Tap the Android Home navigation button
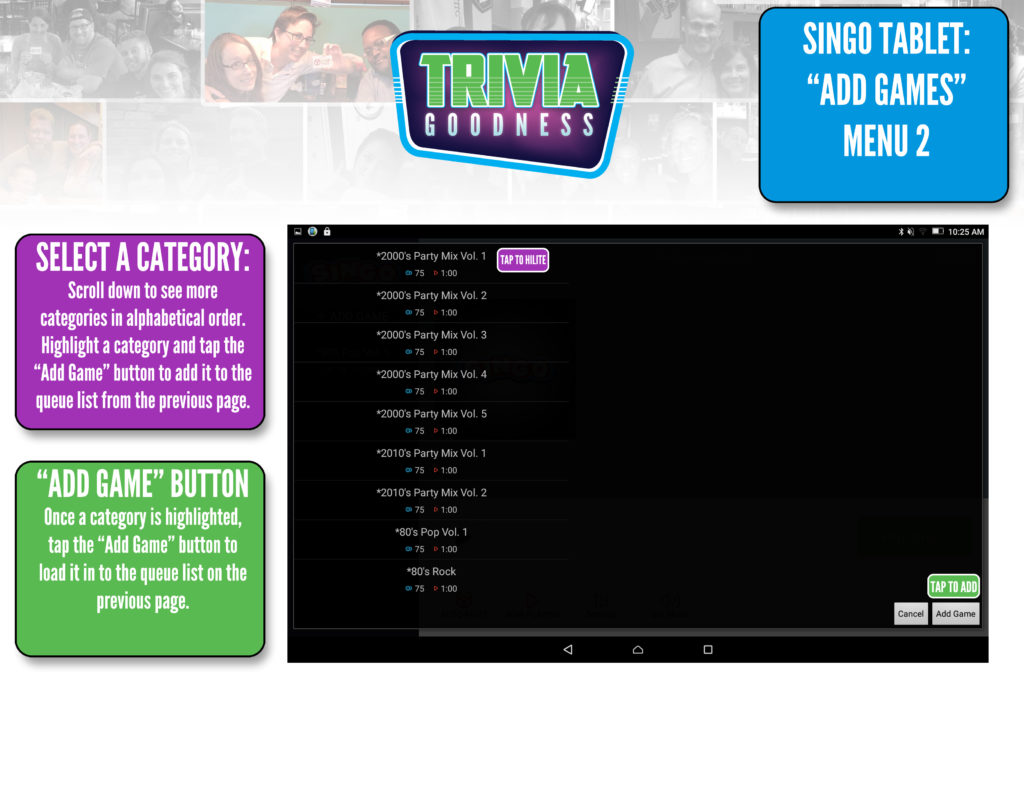 click(x=638, y=649)
